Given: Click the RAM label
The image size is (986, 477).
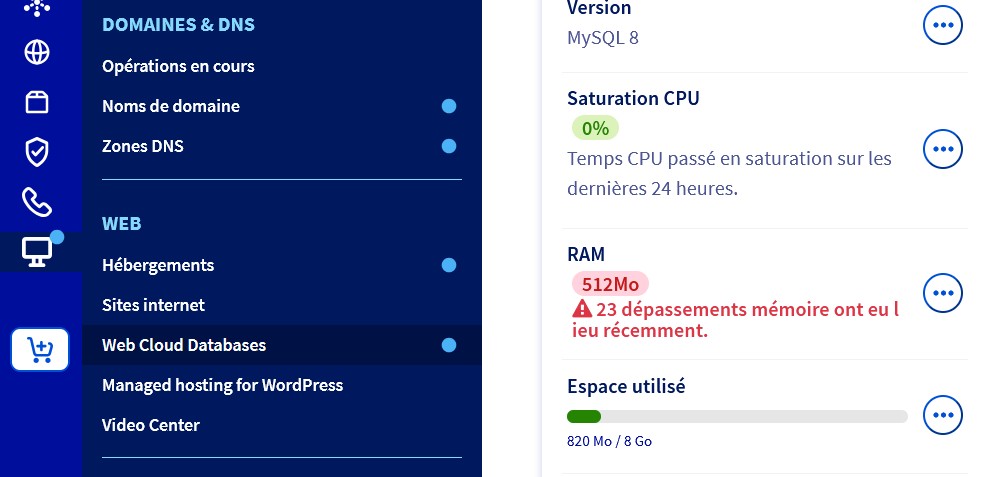Looking at the screenshot, I should (x=586, y=254).
